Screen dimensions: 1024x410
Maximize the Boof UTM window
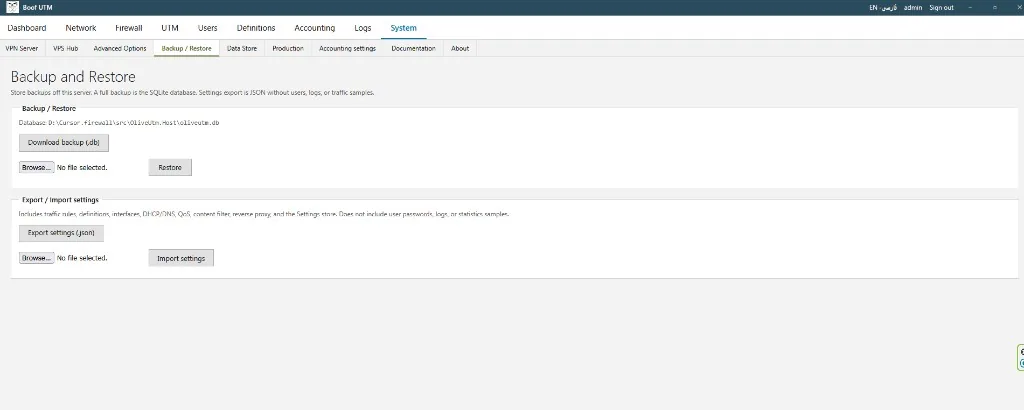(x=995, y=8)
